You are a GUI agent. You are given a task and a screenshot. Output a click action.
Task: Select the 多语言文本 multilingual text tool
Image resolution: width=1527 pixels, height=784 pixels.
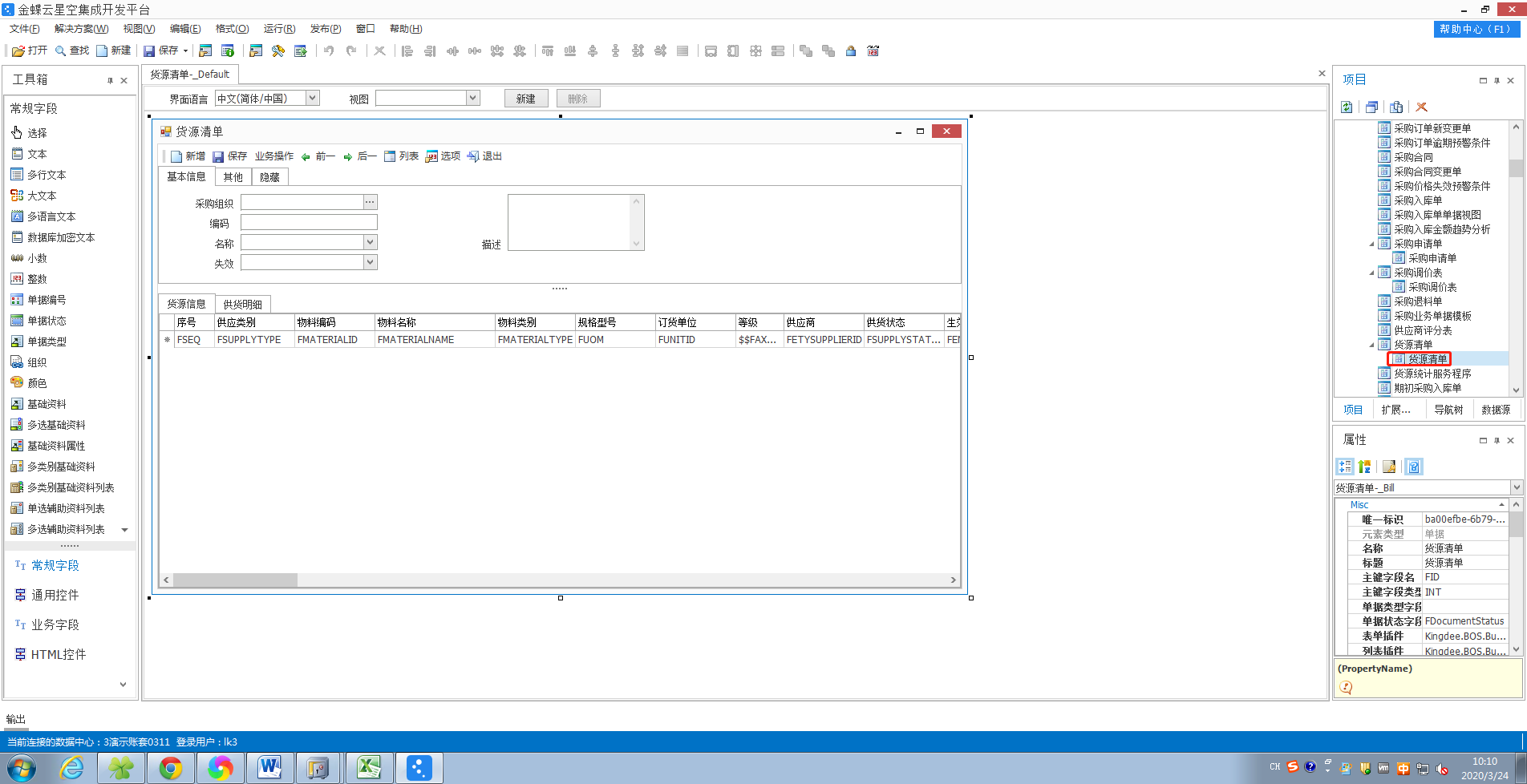pyautogui.click(x=44, y=216)
